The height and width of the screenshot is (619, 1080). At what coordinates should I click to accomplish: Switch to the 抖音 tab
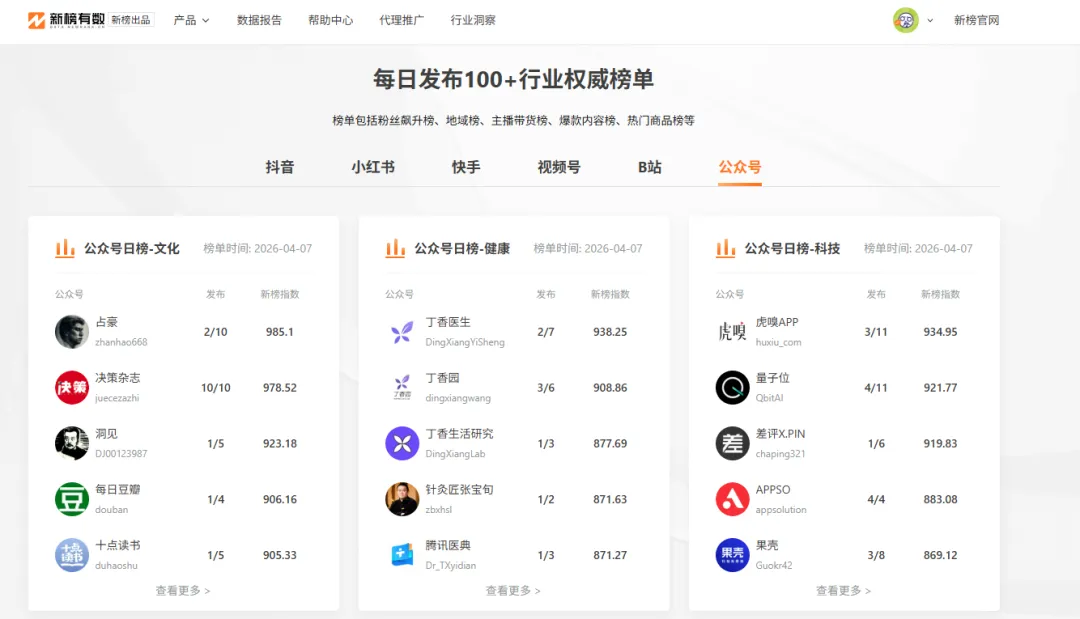coord(280,167)
